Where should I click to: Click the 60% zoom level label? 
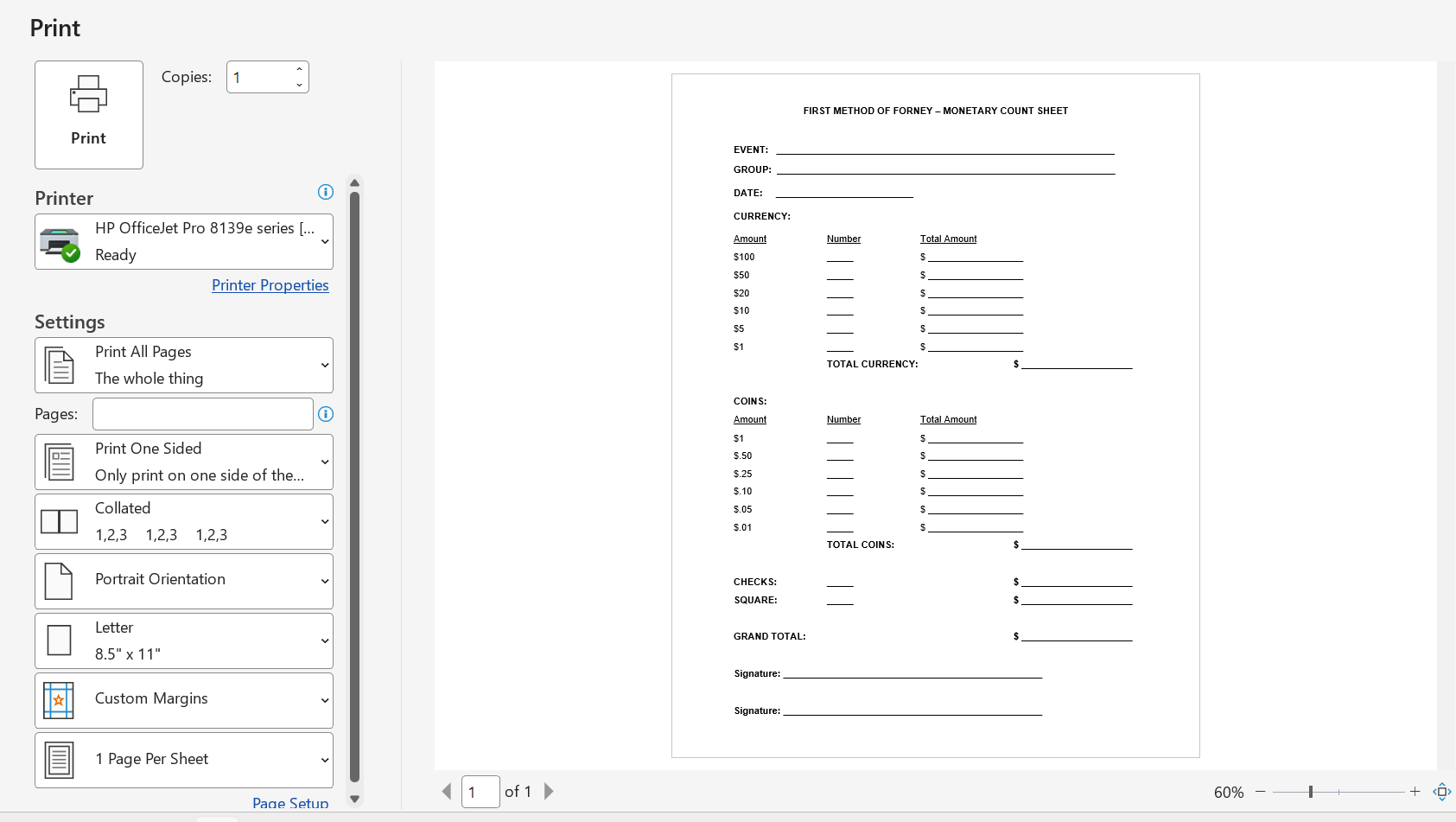pyautogui.click(x=1229, y=793)
